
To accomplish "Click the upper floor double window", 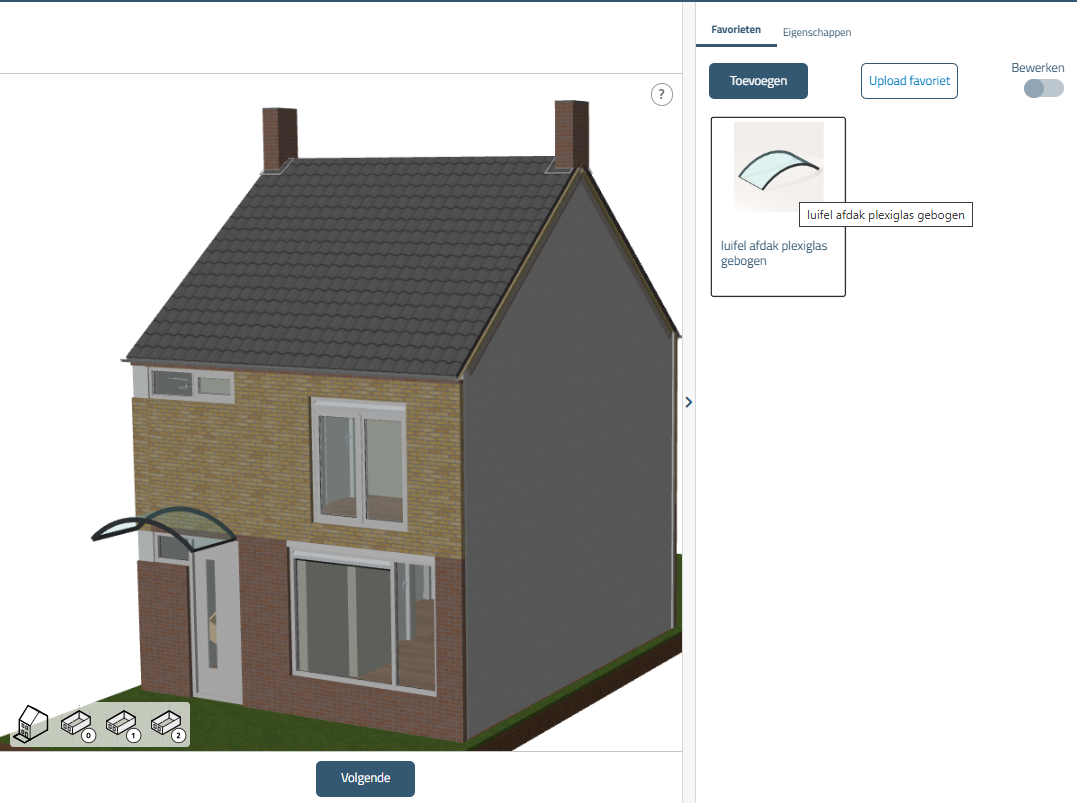I will point(360,462).
